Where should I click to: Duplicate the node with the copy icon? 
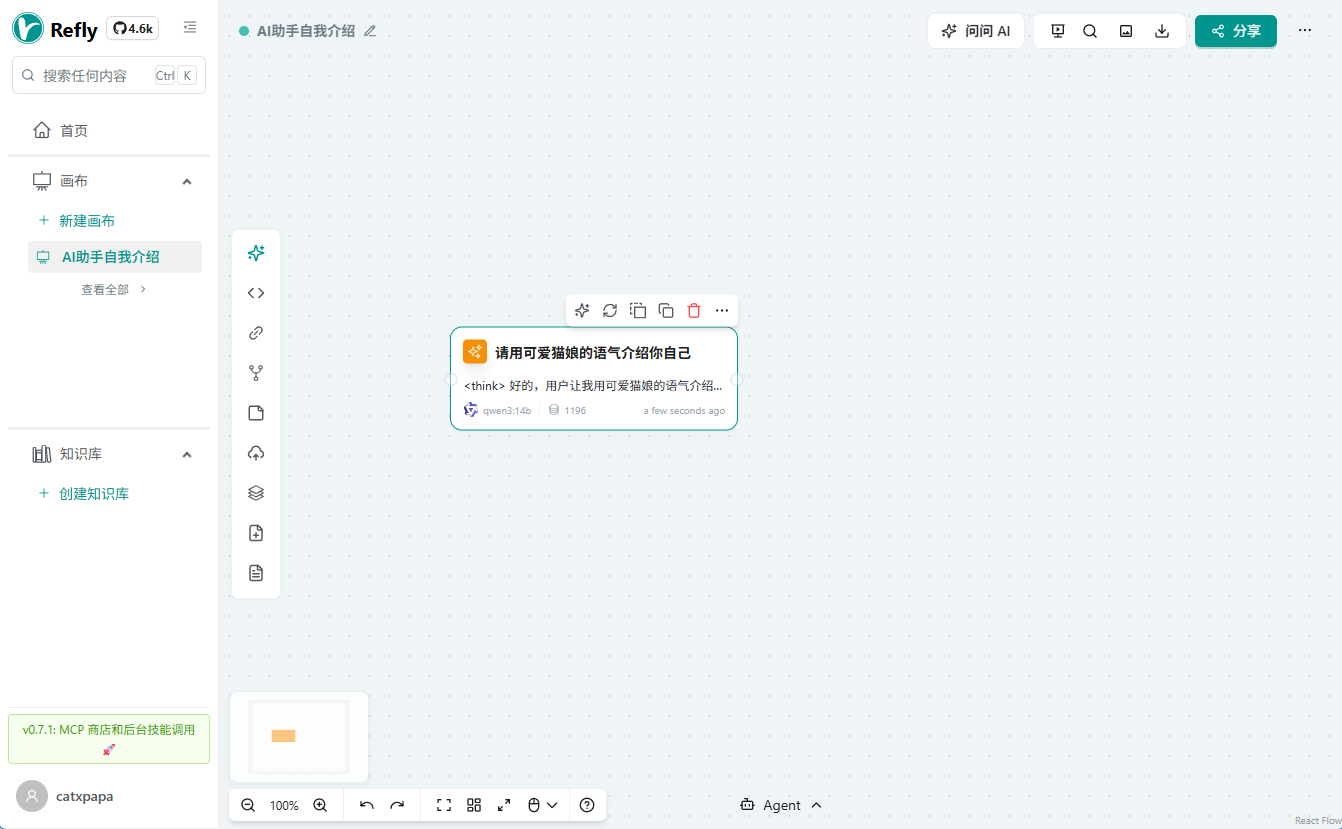666,311
